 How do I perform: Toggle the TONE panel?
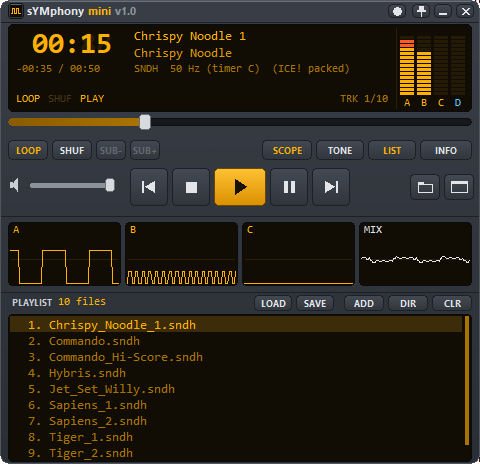tap(340, 150)
